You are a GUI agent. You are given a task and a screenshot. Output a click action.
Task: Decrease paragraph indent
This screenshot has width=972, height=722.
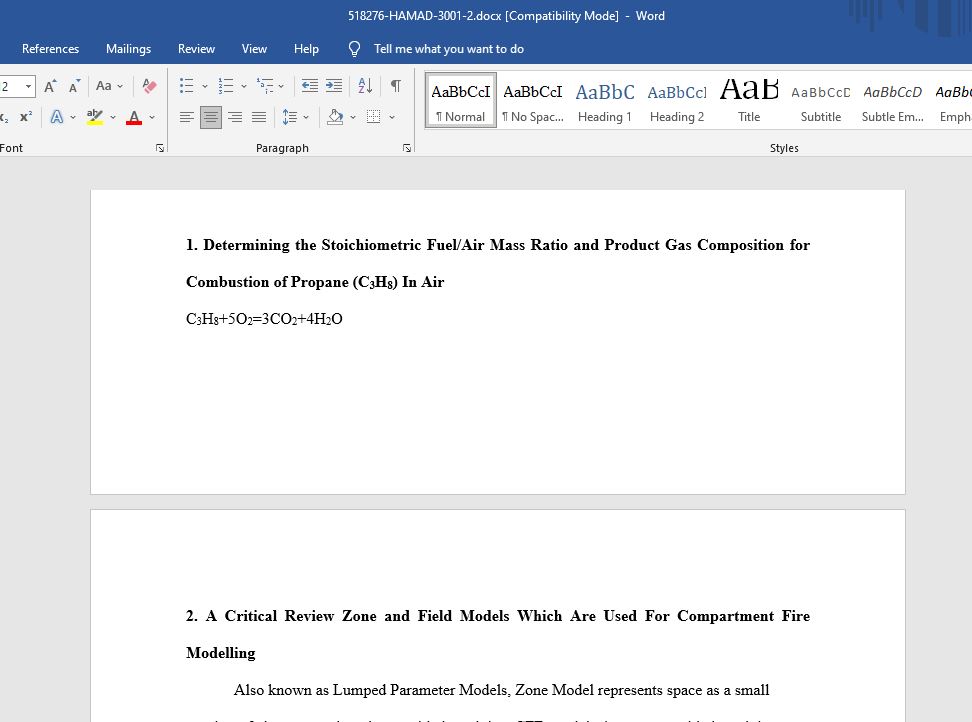click(x=309, y=86)
